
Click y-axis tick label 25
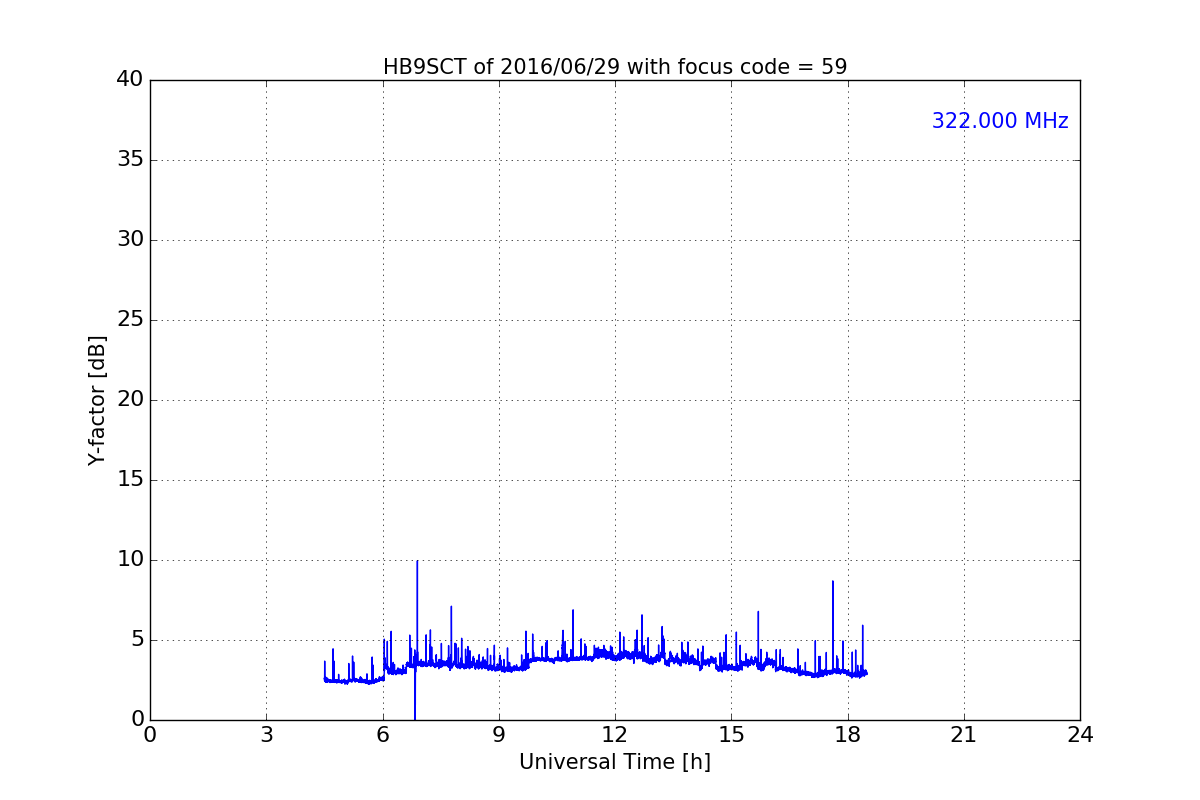pyautogui.click(x=130, y=320)
